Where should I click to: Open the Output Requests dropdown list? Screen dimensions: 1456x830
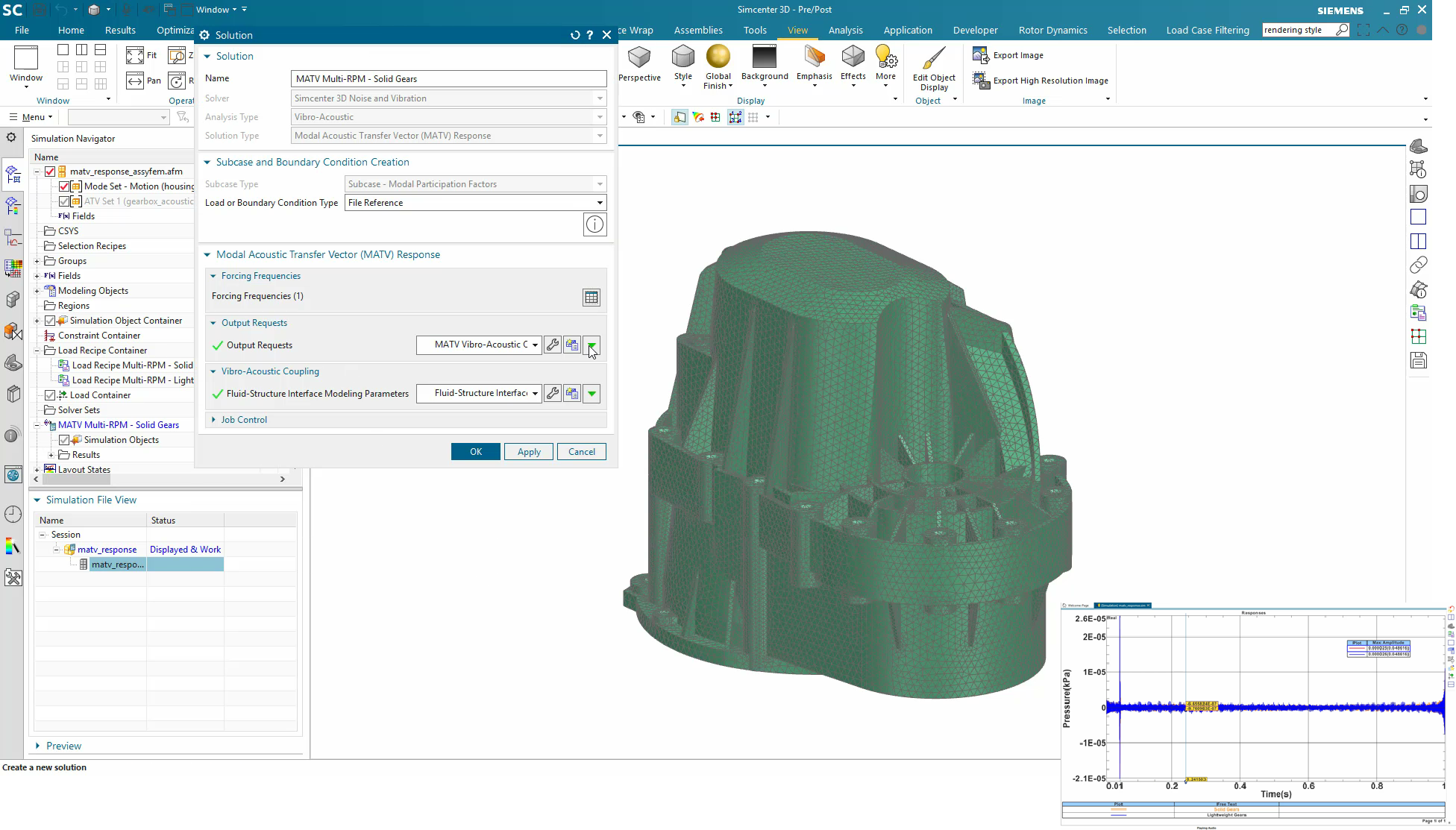click(534, 345)
